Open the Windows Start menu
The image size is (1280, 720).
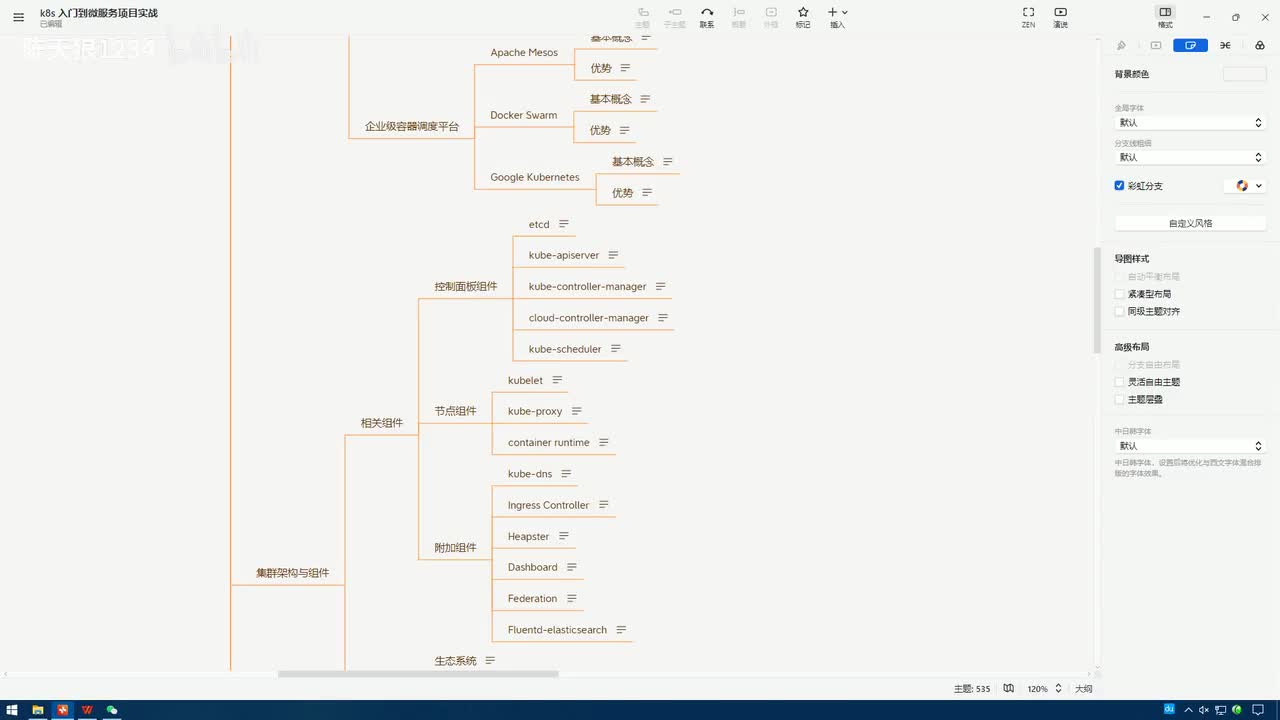click(x=12, y=710)
